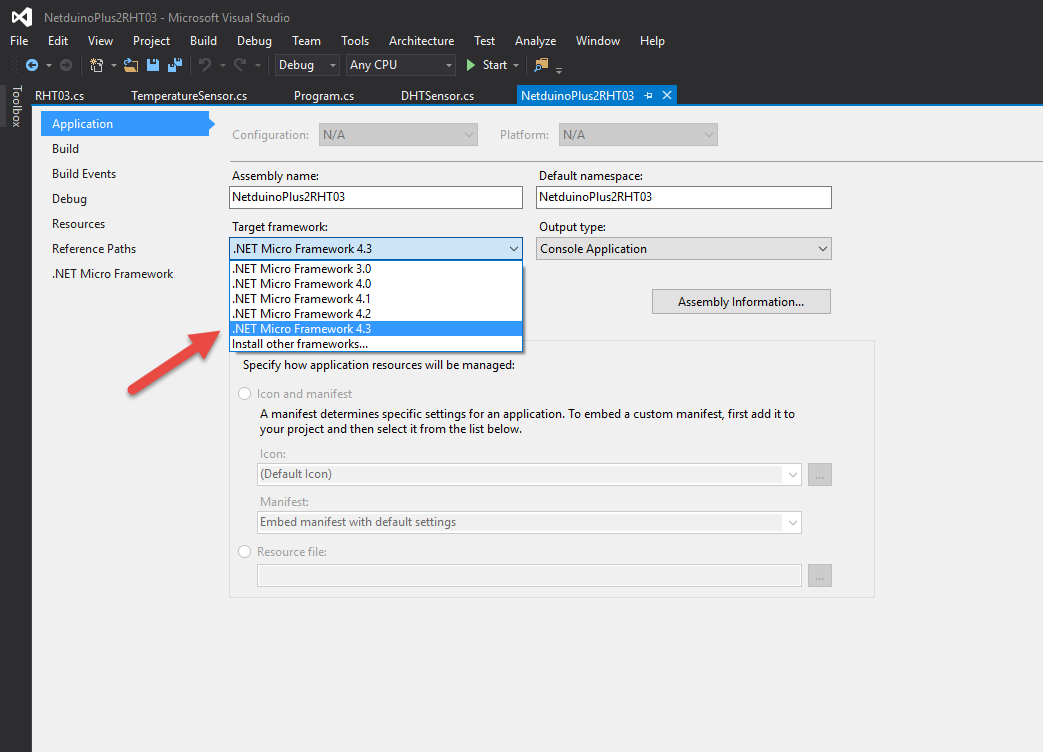The width and height of the screenshot is (1043, 752).
Task: Click the Undo arrow icon
Action: pyautogui.click(x=205, y=65)
